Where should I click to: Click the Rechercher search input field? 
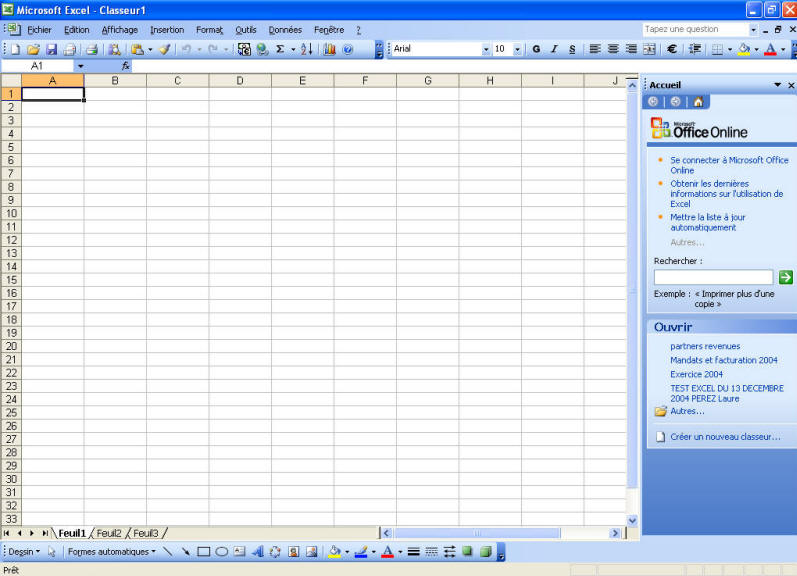click(713, 277)
